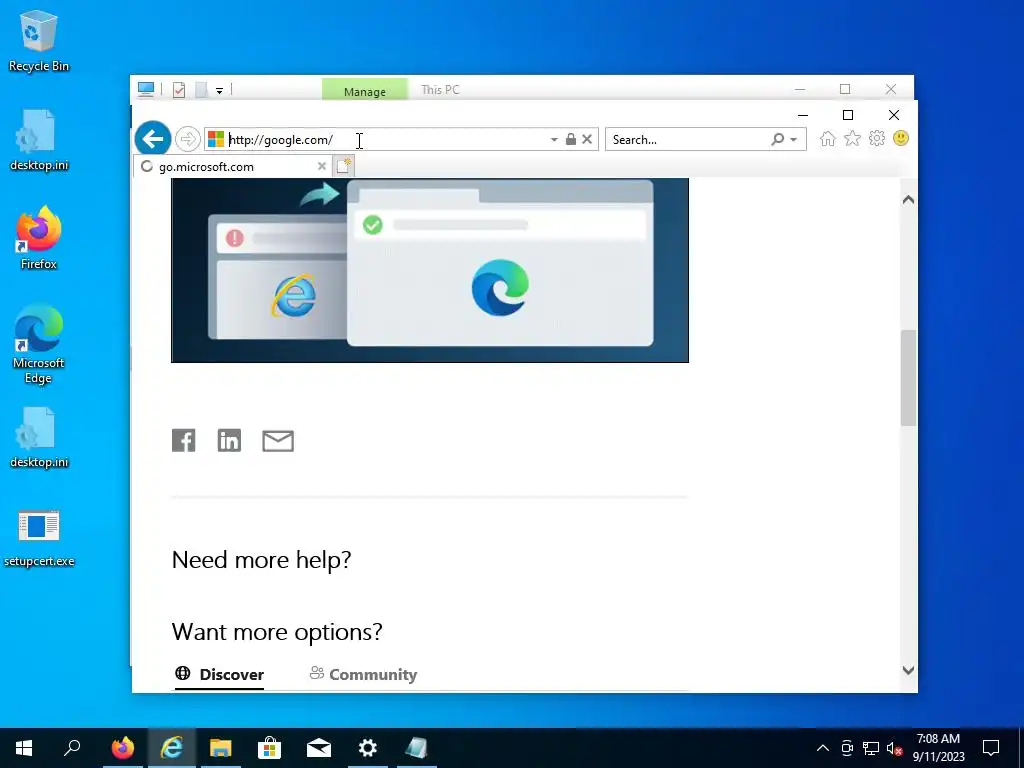The image size is (1024, 768).
Task: Click the last taskbar app icon beside Settings
Action: 417,748
